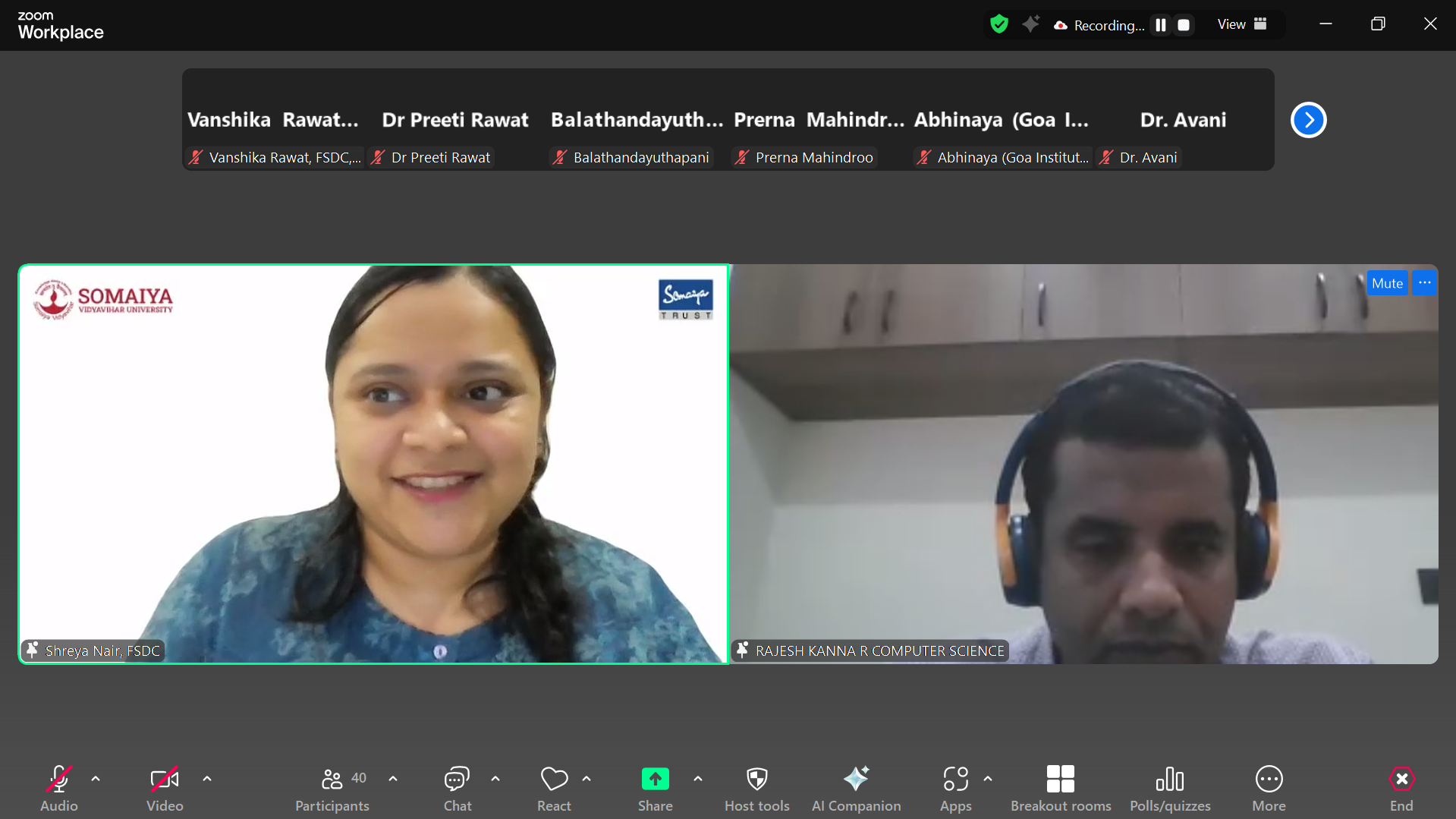Show next participants with blue arrow
Screen dimensions: 1456x819
coord(1308,120)
